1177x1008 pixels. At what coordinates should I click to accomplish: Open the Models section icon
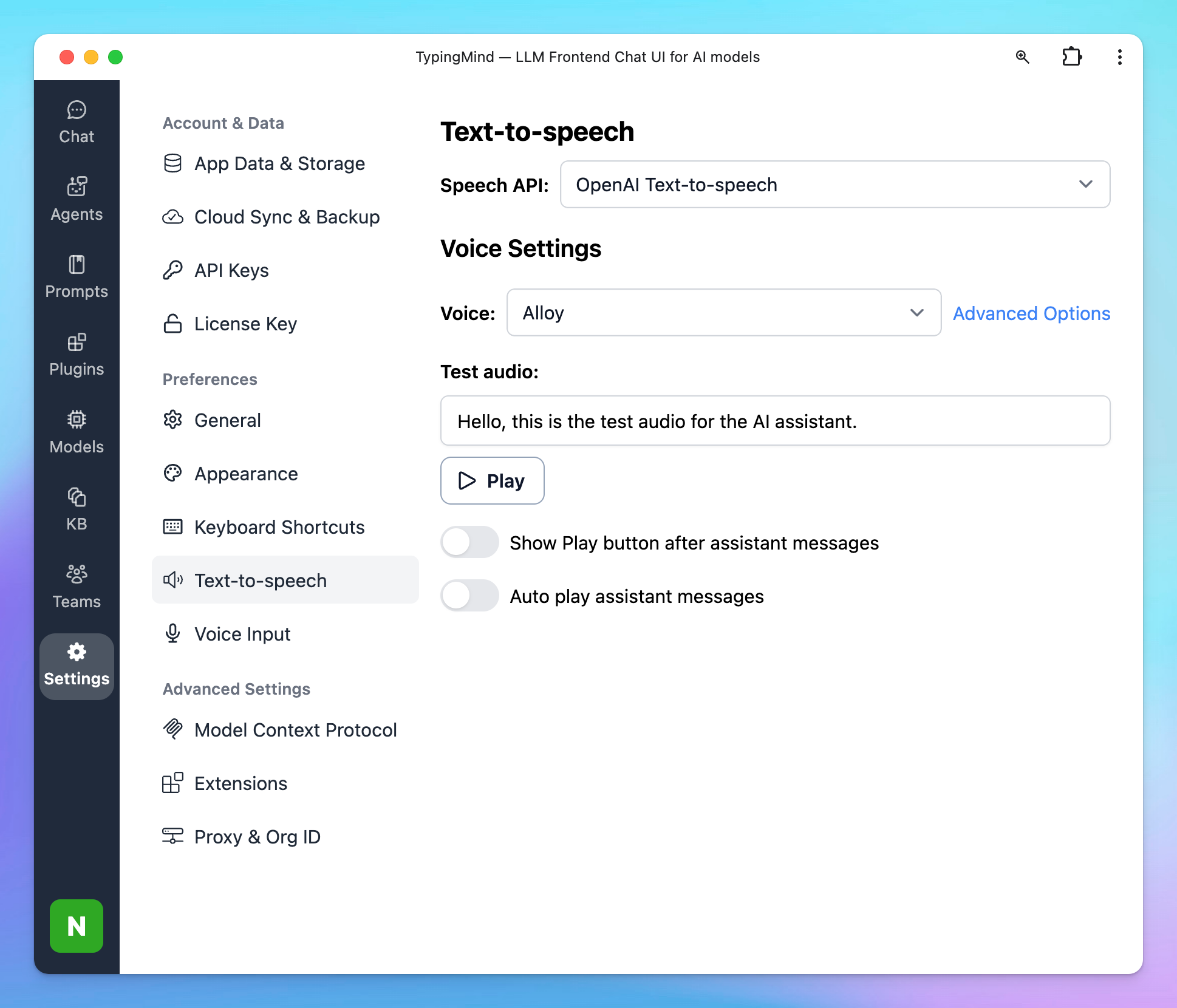pyautogui.click(x=77, y=432)
